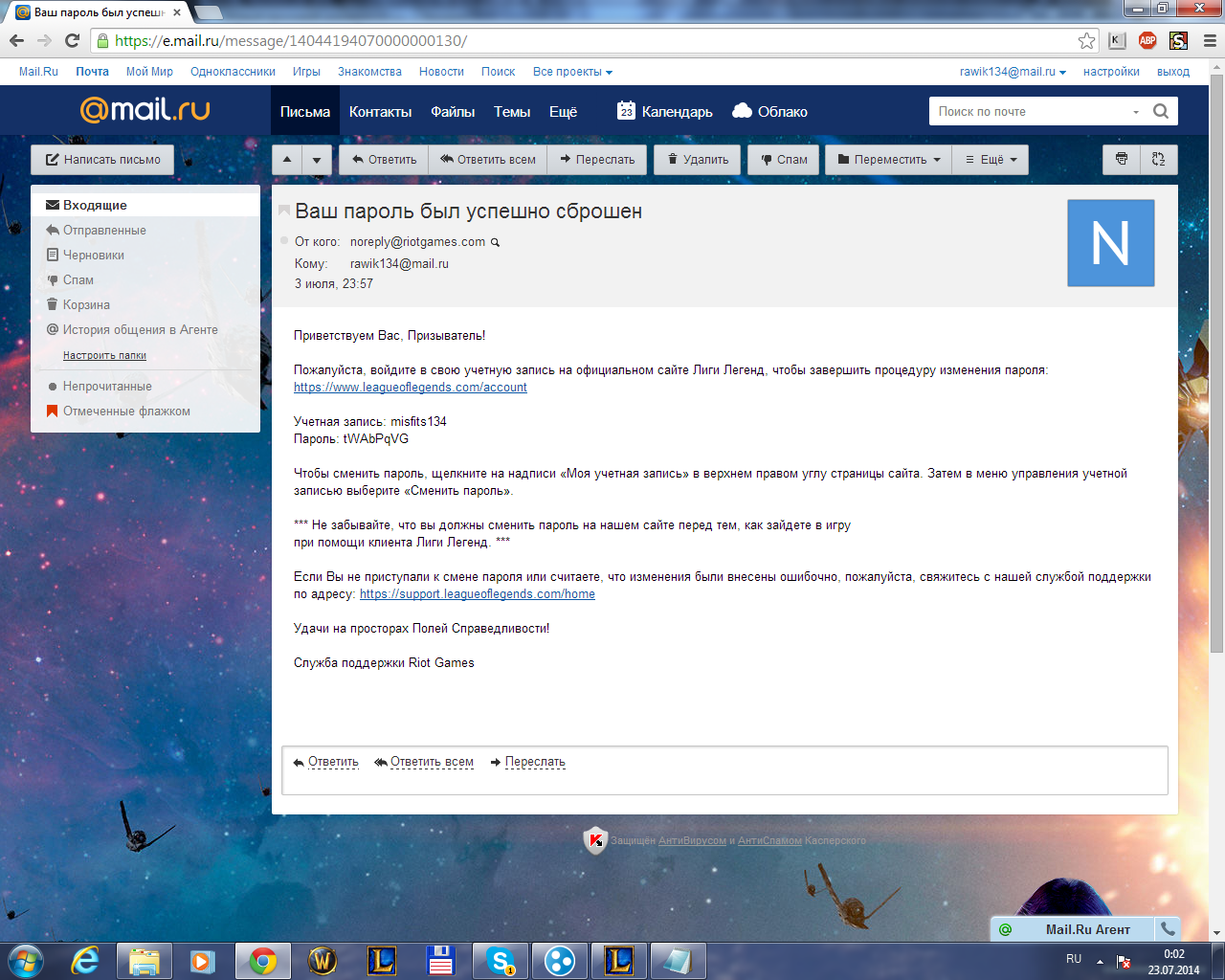
Task: Open Windows Start menu
Action: pyautogui.click(x=26, y=960)
